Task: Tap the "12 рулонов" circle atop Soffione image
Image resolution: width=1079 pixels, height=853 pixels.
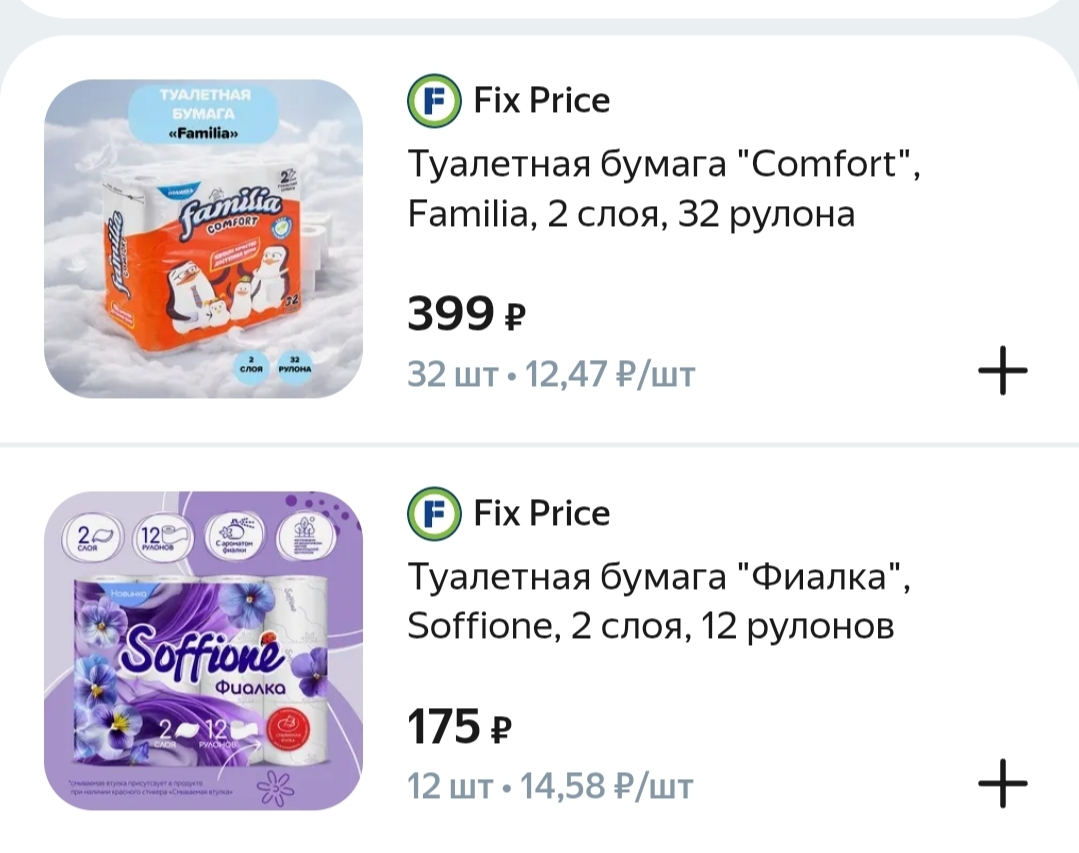Action: [158, 536]
